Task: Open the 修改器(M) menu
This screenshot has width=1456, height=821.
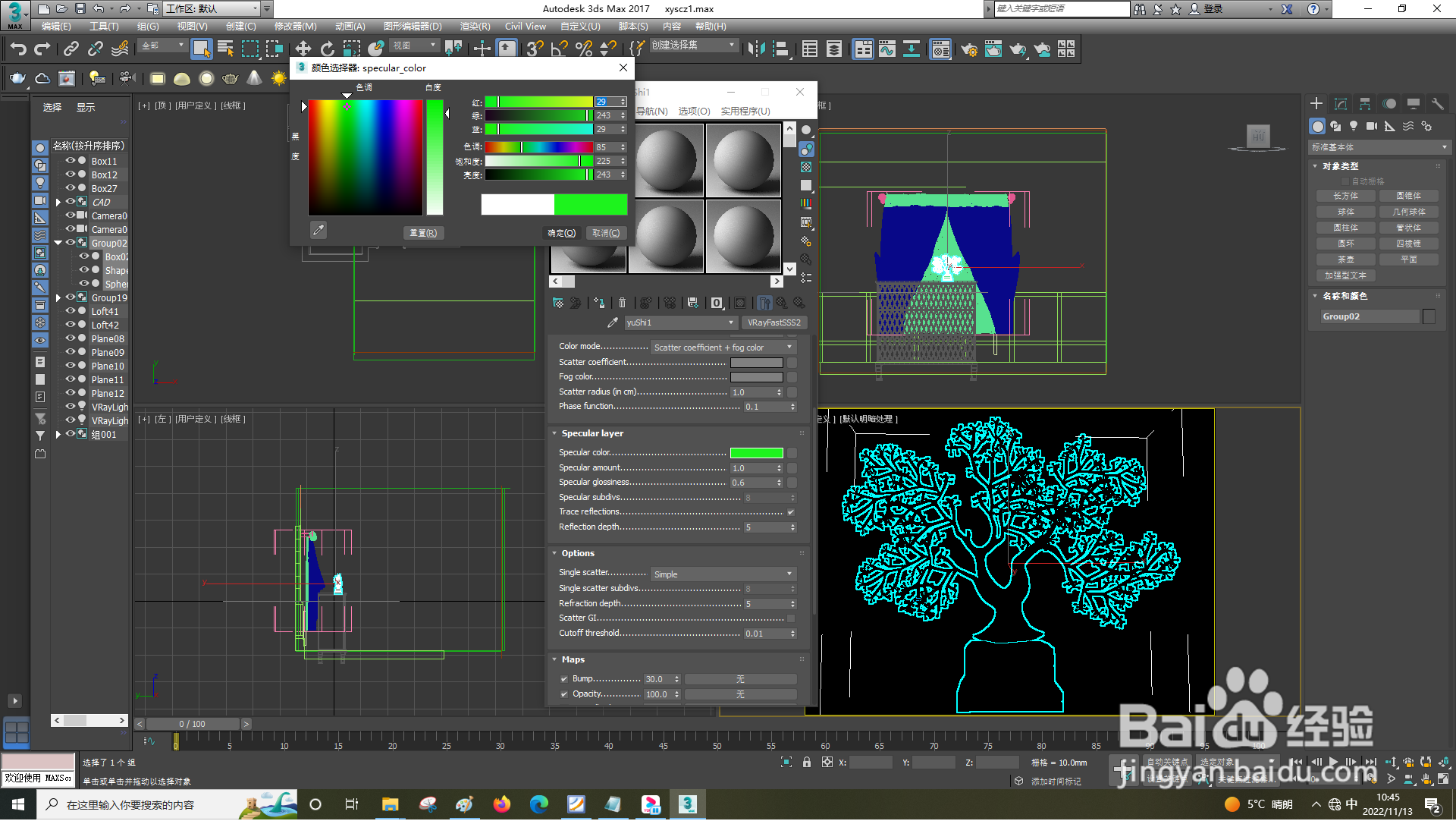Action: pyautogui.click(x=295, y=27)
